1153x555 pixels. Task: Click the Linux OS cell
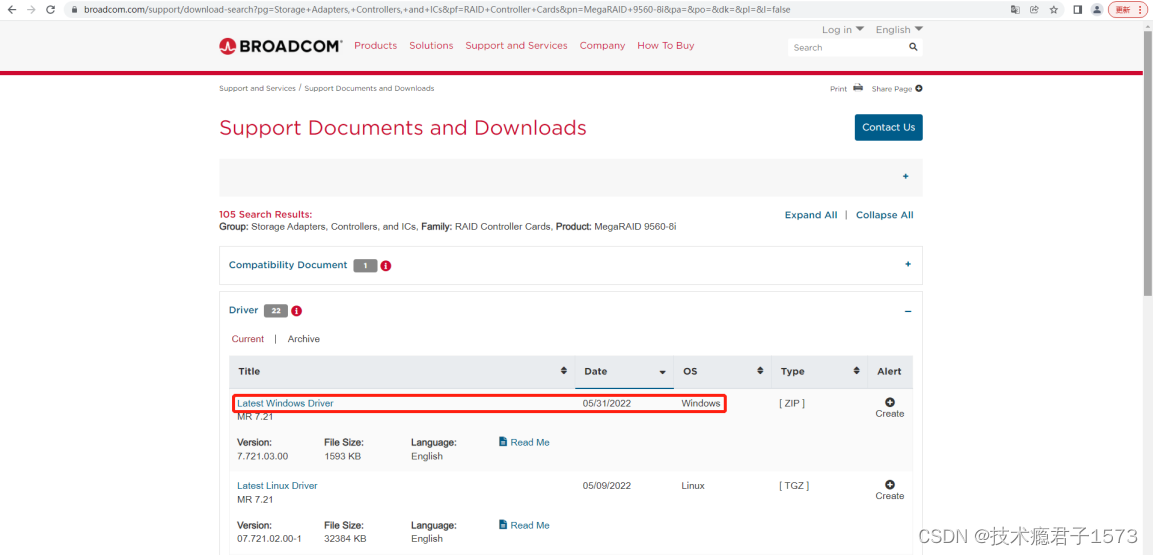tap(693, 486)
